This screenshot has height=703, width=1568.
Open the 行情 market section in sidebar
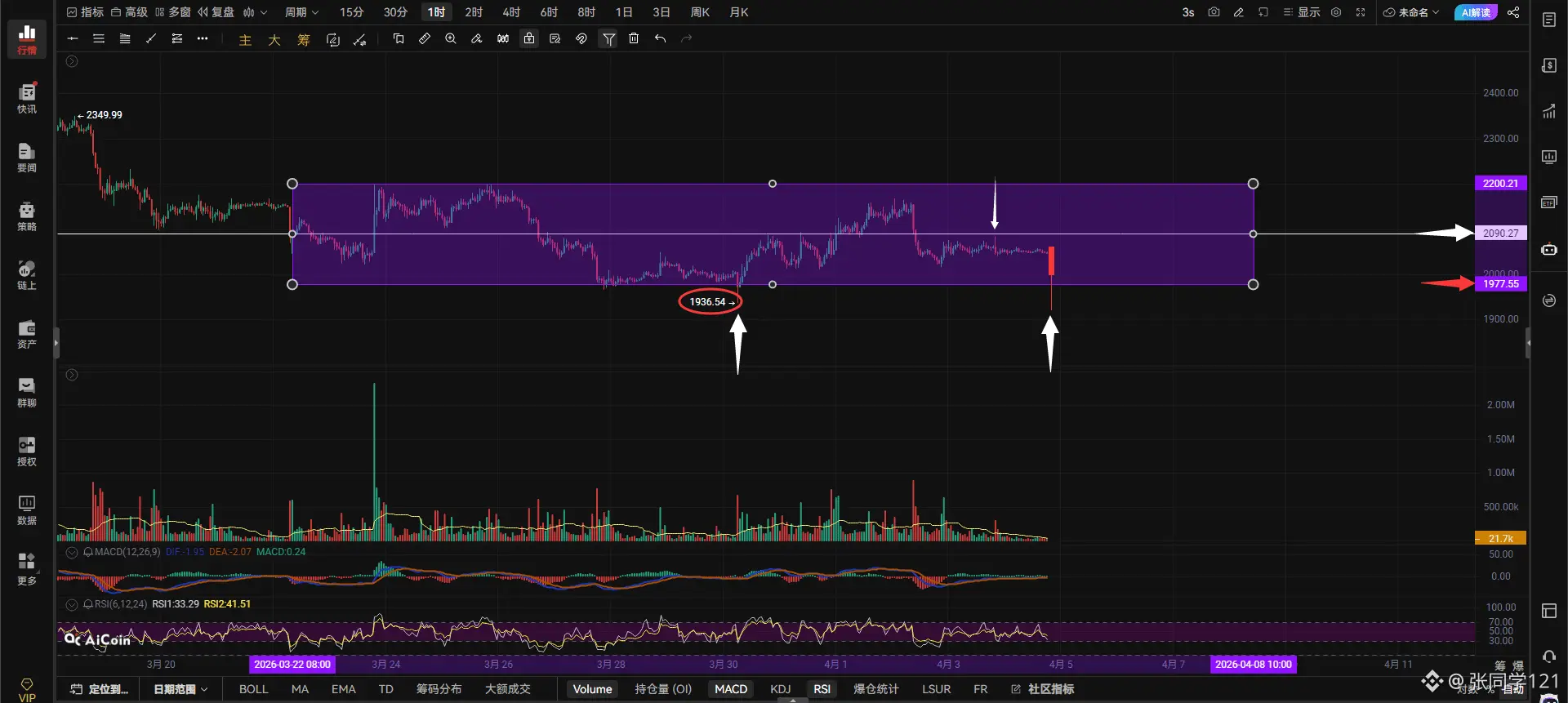click(x=27, y=39)
